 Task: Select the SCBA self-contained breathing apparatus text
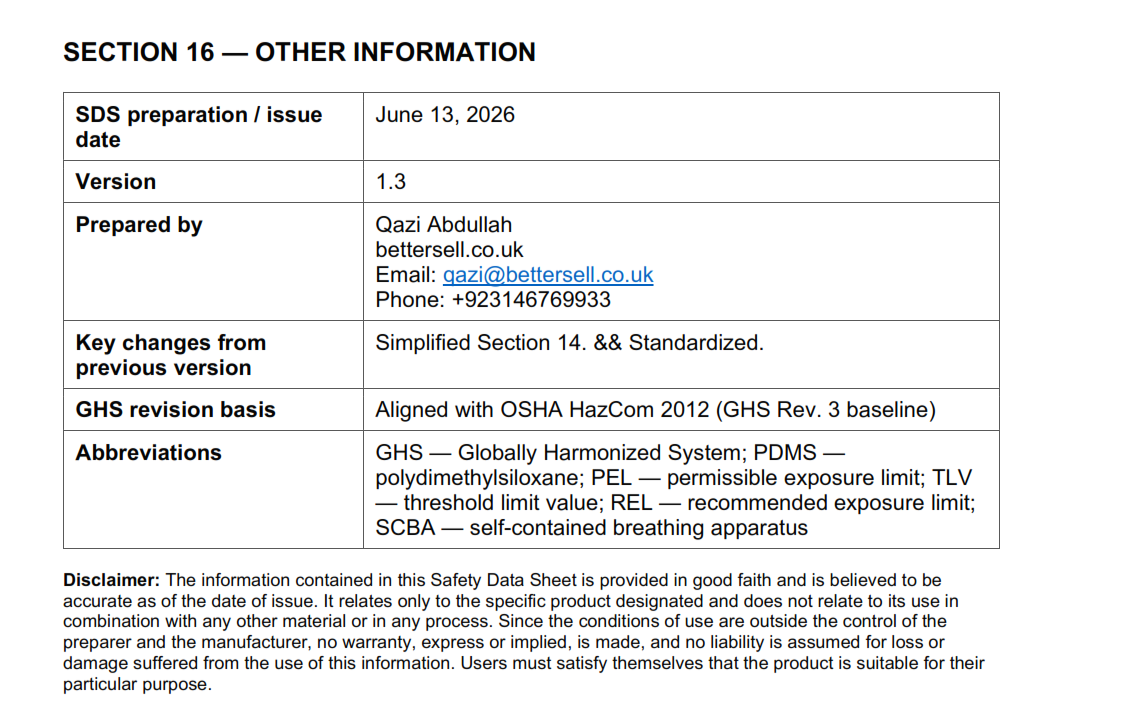(x=591, y=528)
